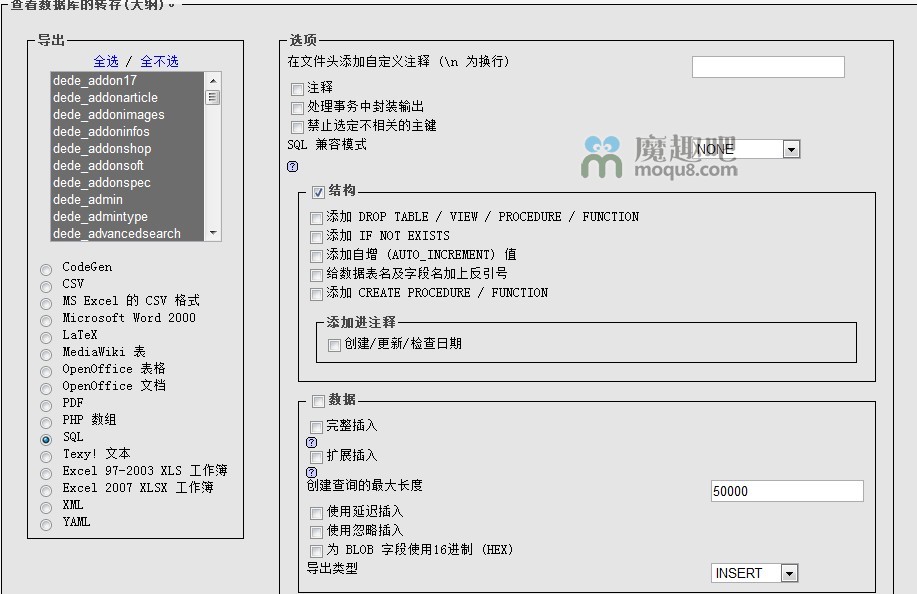Toggle 结构 section checkbox
917x594 pixels.
point(318,192)
